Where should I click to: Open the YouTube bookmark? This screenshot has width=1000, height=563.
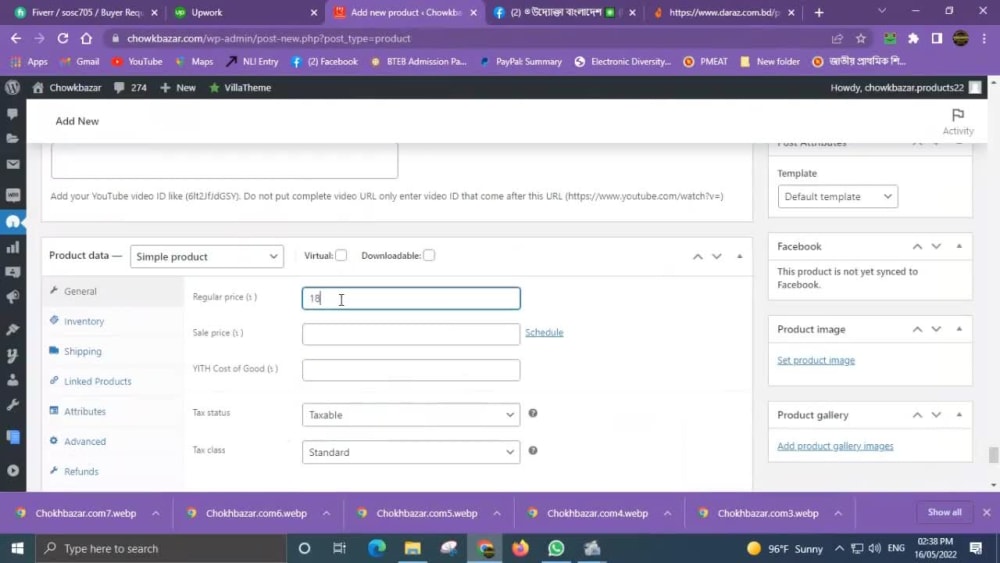click(137, 62)
